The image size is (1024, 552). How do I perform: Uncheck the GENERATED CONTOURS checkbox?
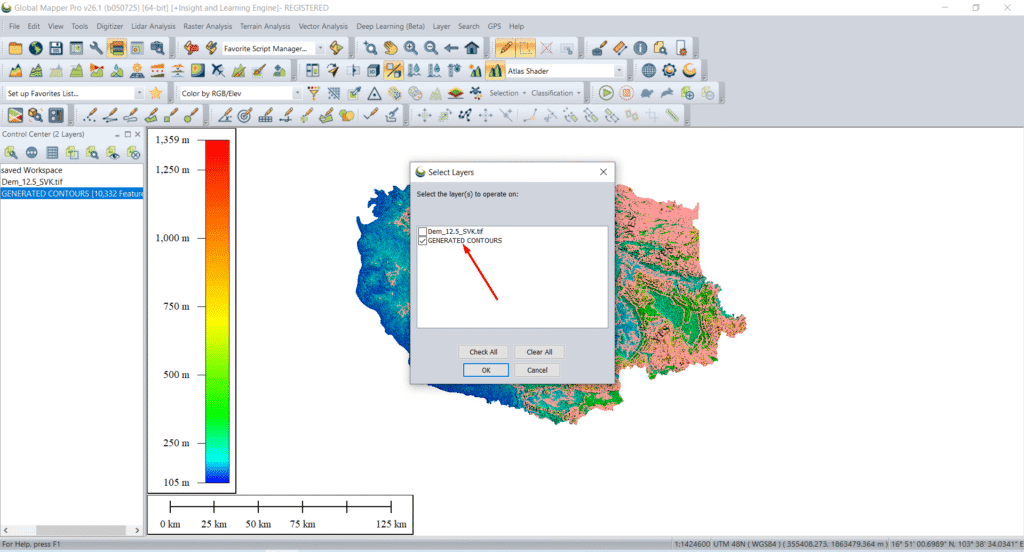pos(423,240)
